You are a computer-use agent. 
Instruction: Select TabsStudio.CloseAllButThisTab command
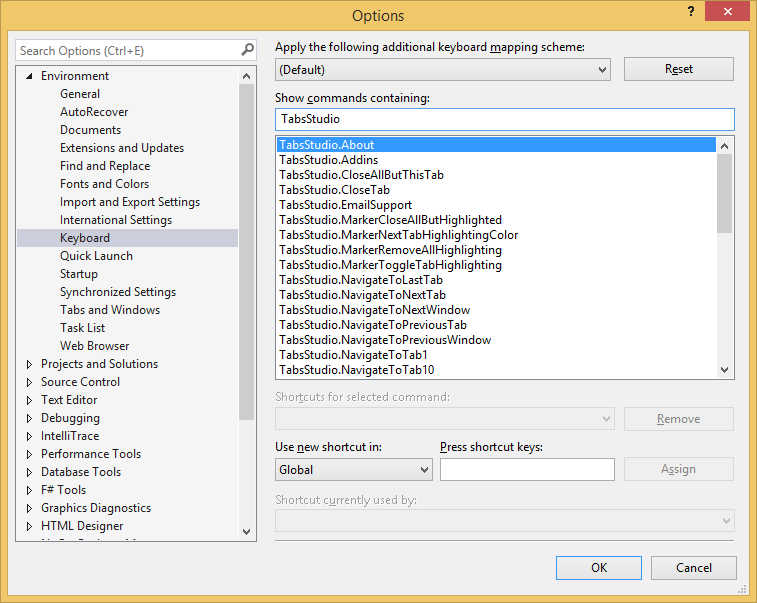click(496, 175)
